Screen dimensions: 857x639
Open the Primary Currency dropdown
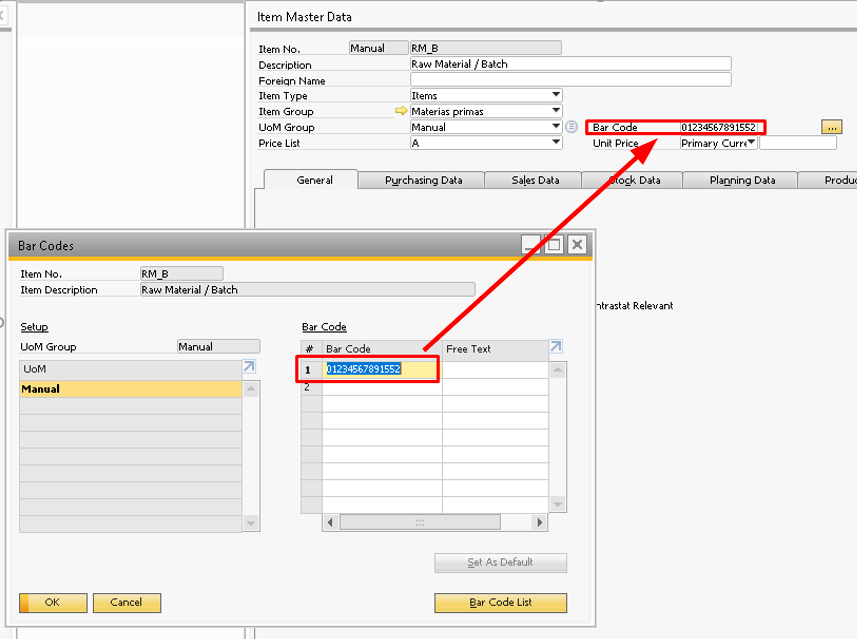pos(751,143)
